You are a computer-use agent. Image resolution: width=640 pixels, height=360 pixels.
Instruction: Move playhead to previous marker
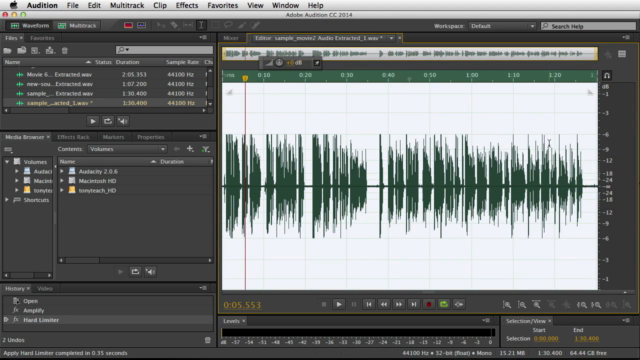[x=369, y=304]
